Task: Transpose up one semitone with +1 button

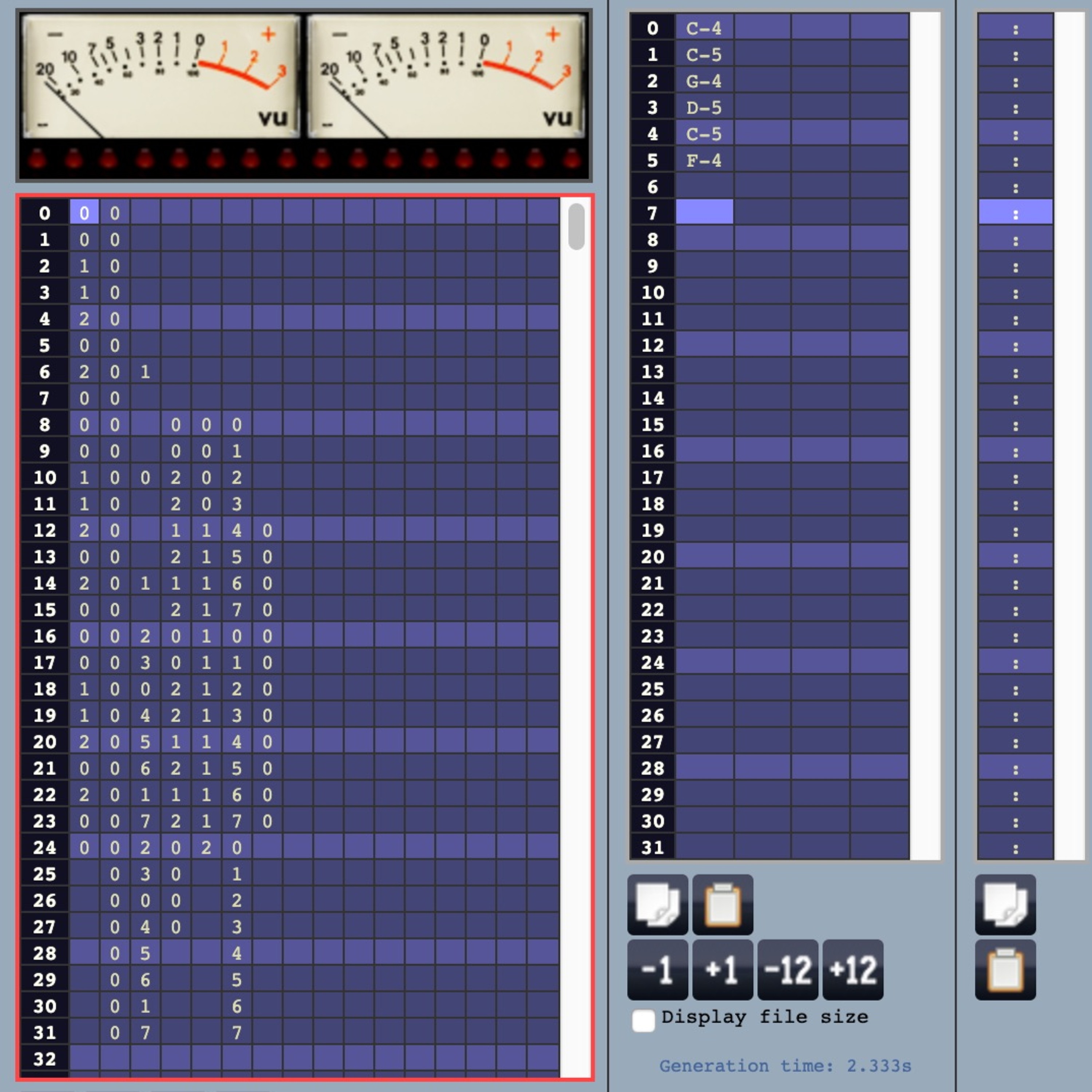Action: 722,970
